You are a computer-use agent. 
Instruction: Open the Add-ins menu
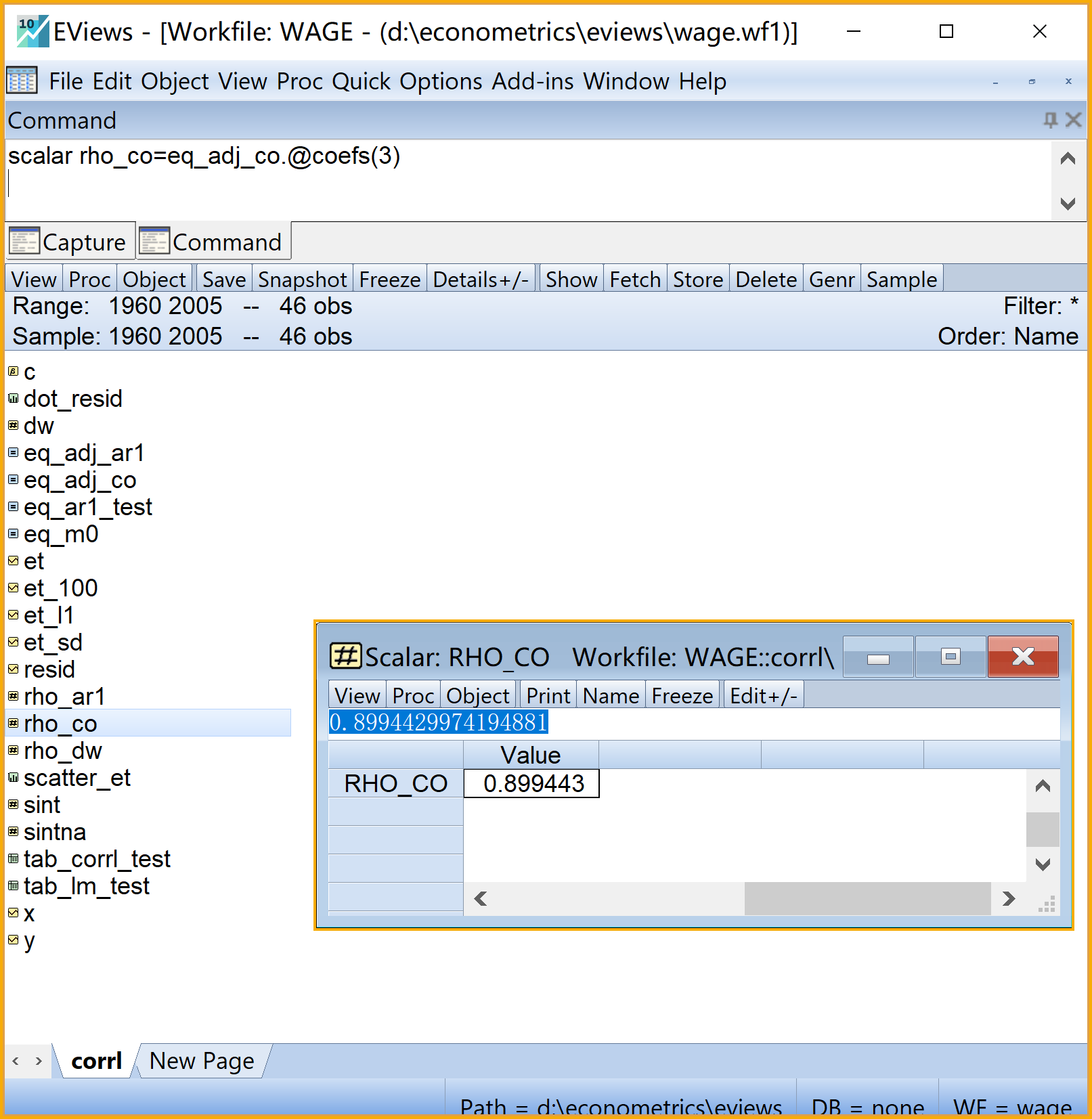[533, 81]
